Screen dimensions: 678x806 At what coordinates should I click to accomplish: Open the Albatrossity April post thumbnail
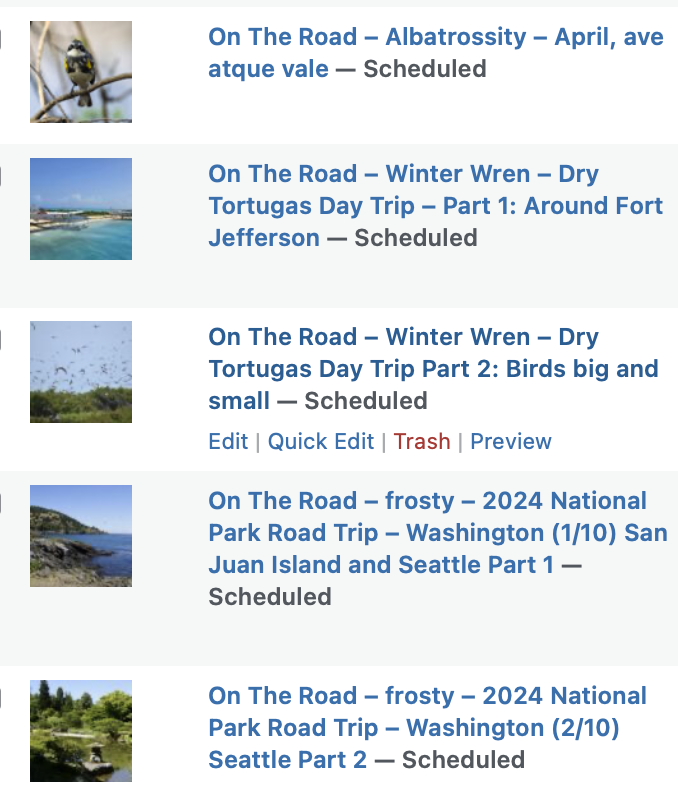pyautogui.click(x=81, y=72)
